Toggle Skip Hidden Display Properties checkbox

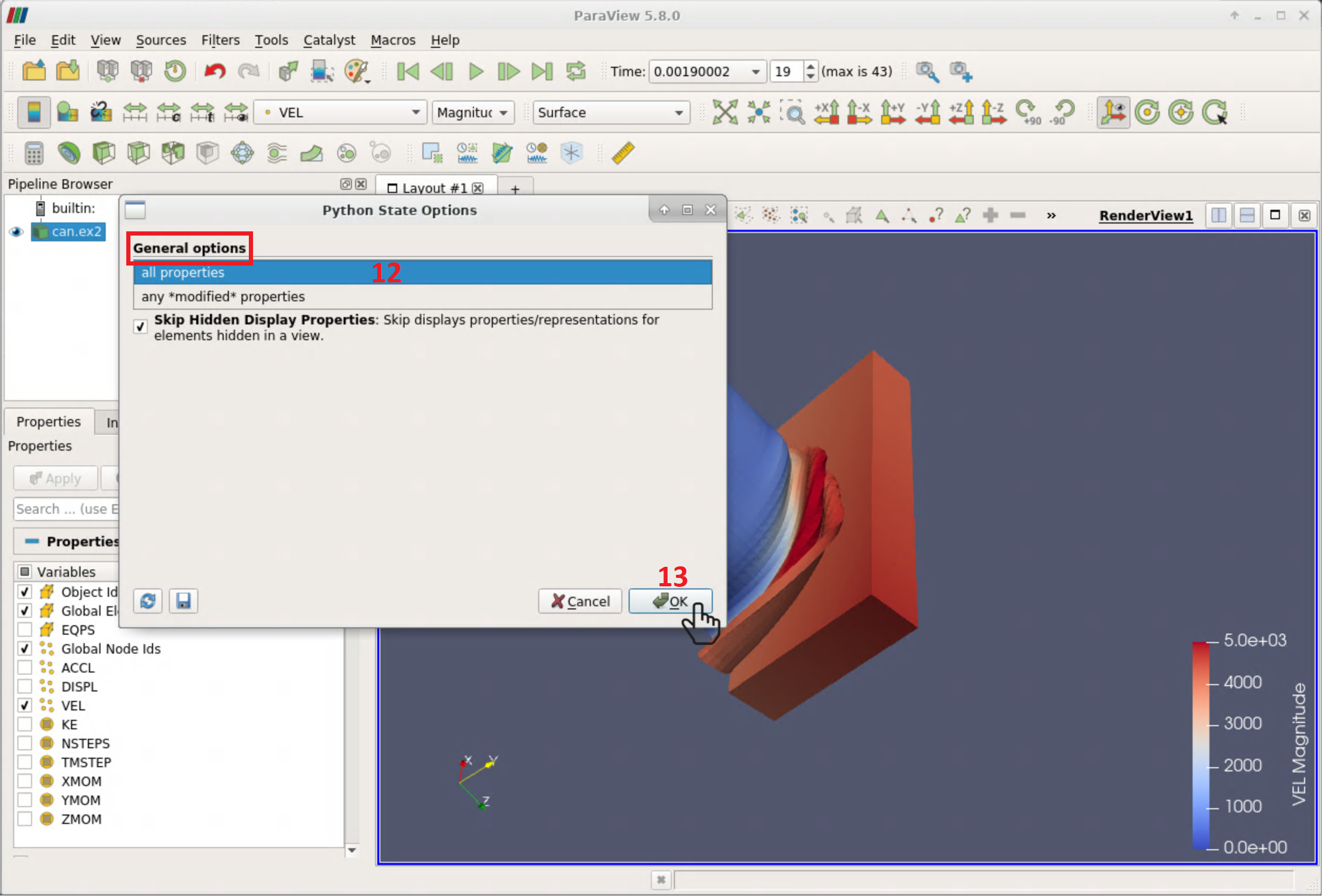pyautogui.click(x=140, y=327)
